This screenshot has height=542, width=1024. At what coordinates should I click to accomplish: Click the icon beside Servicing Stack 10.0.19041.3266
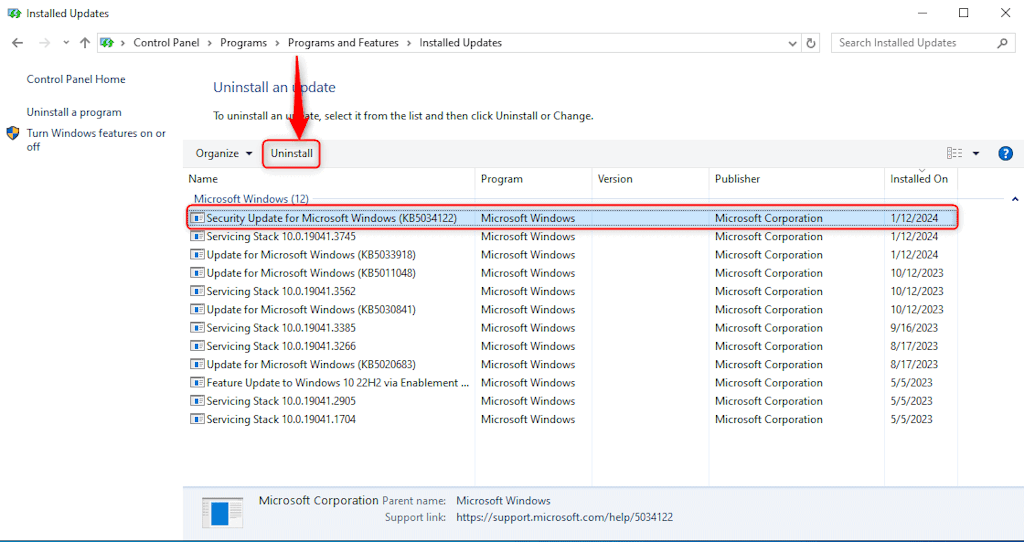tap(197, 346)
